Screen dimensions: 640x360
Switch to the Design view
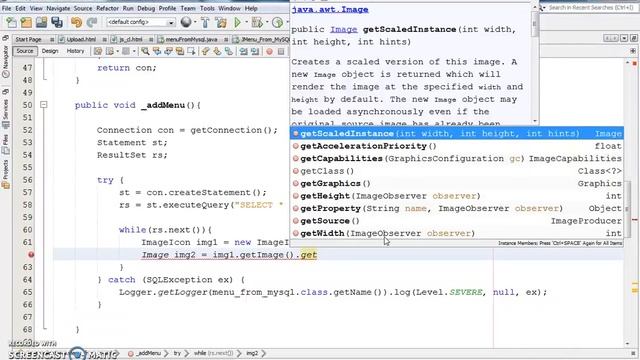[x=50, y=51]
